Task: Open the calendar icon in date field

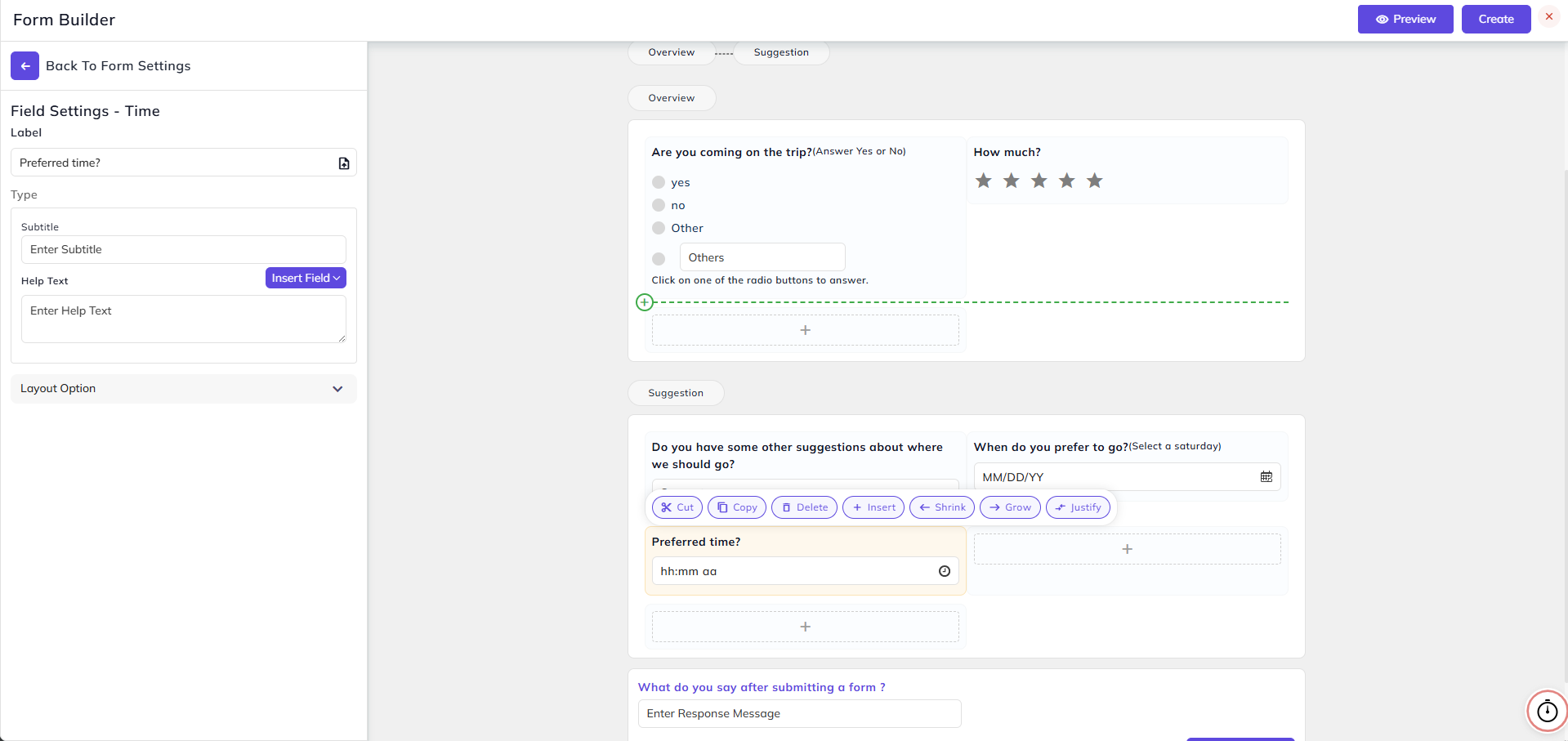Action: pos(1266,477)
